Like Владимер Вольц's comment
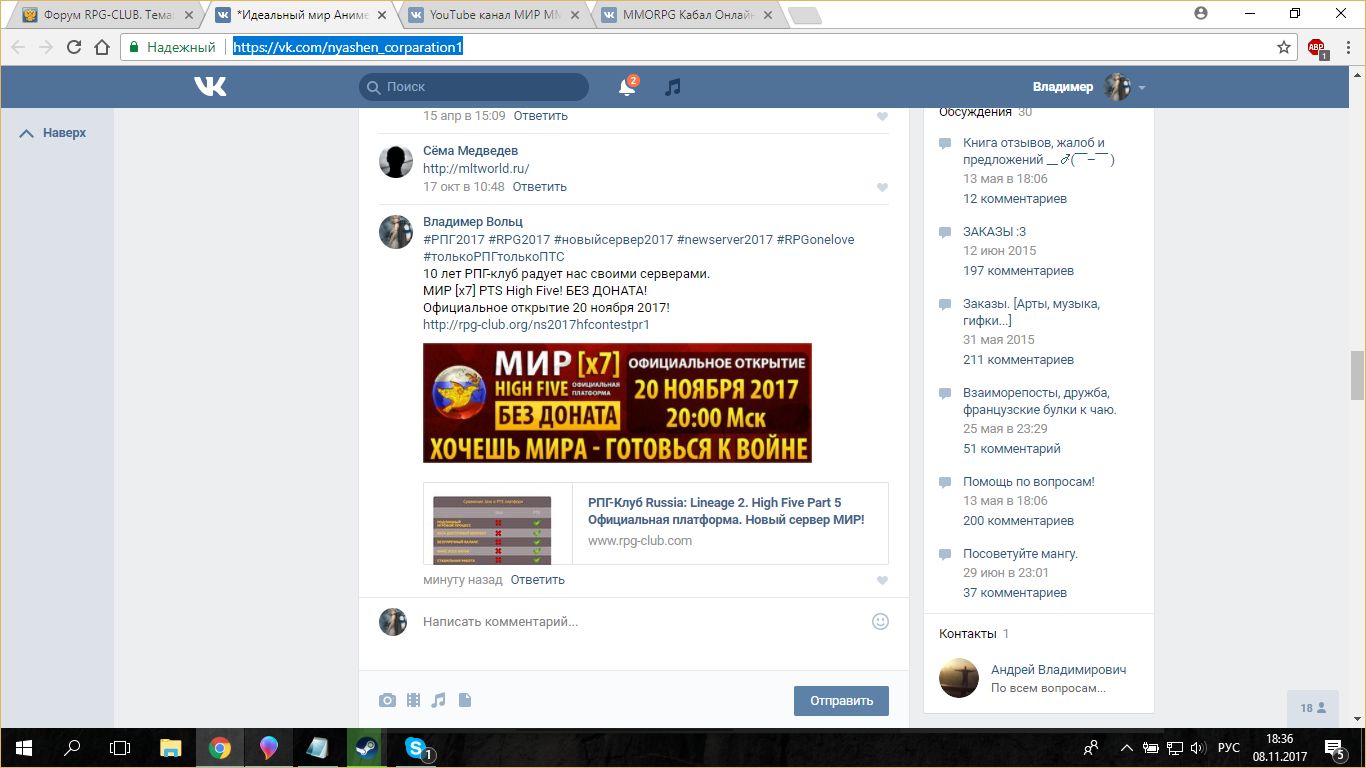 881,581
